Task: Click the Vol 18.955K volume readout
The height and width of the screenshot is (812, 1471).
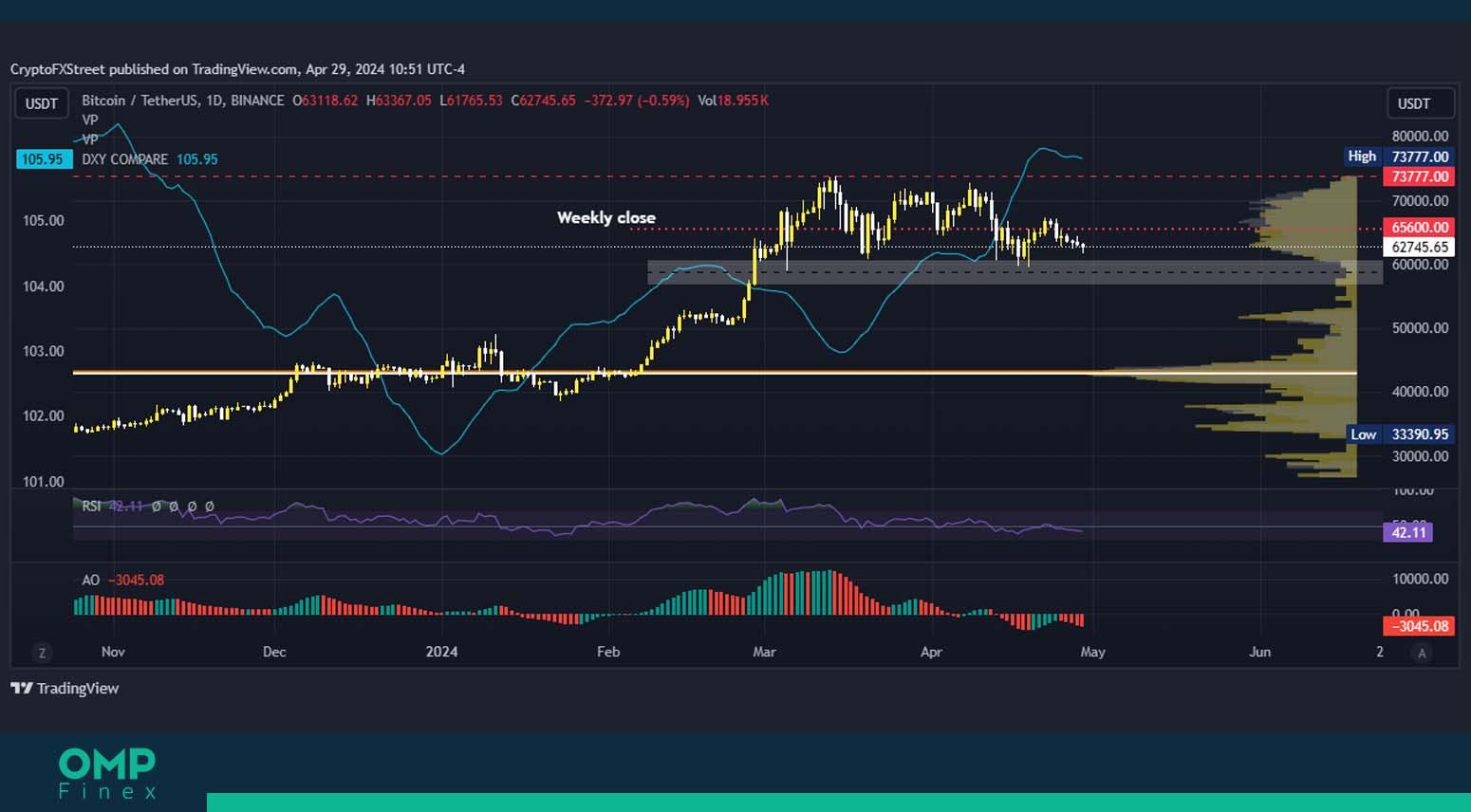Action: point(733,101)
